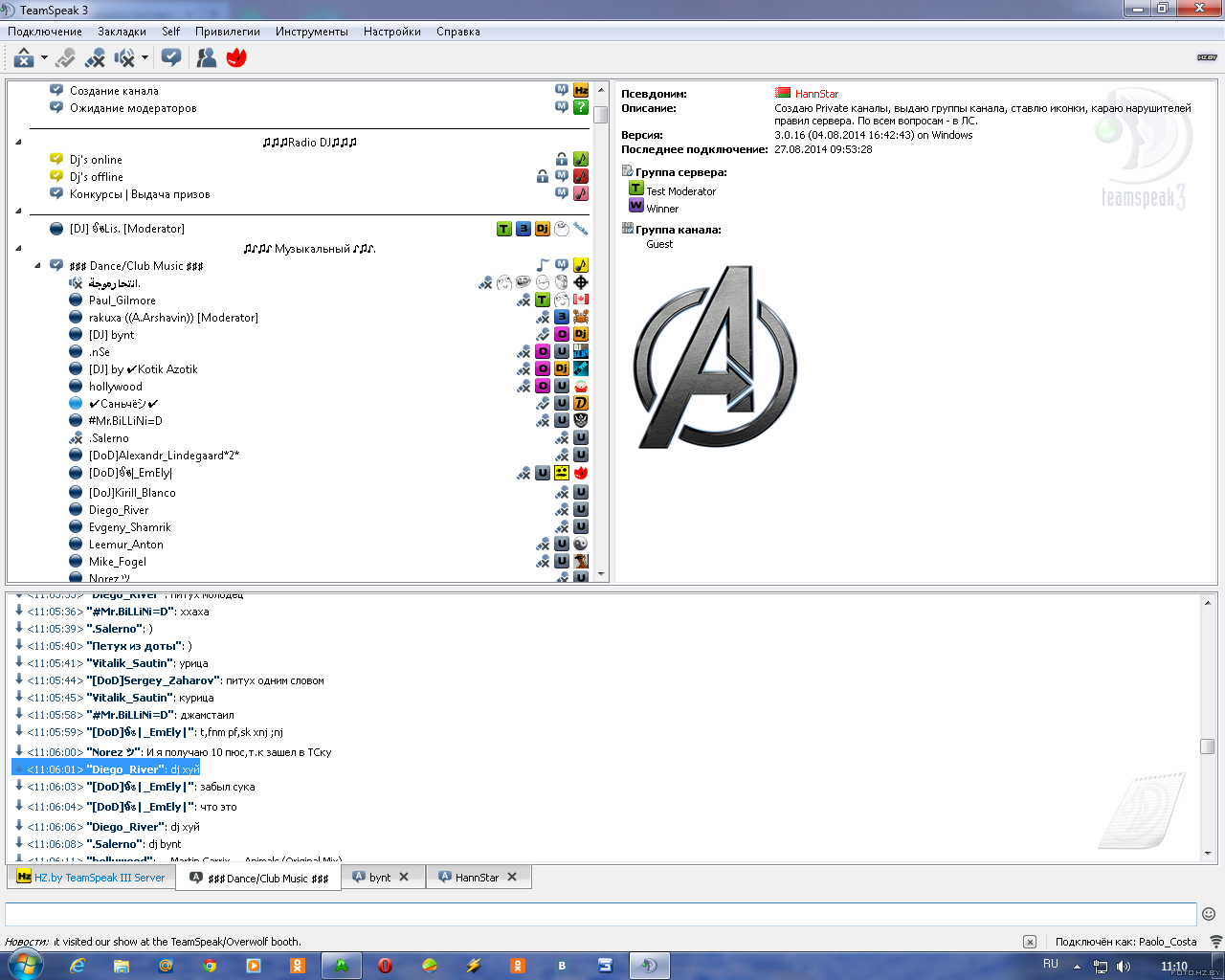Image resolution: width=1225 pixels, height=980 pixels.
Task: Collapse the spacer section above [DJ] Lis
Action: coord(19,212)
